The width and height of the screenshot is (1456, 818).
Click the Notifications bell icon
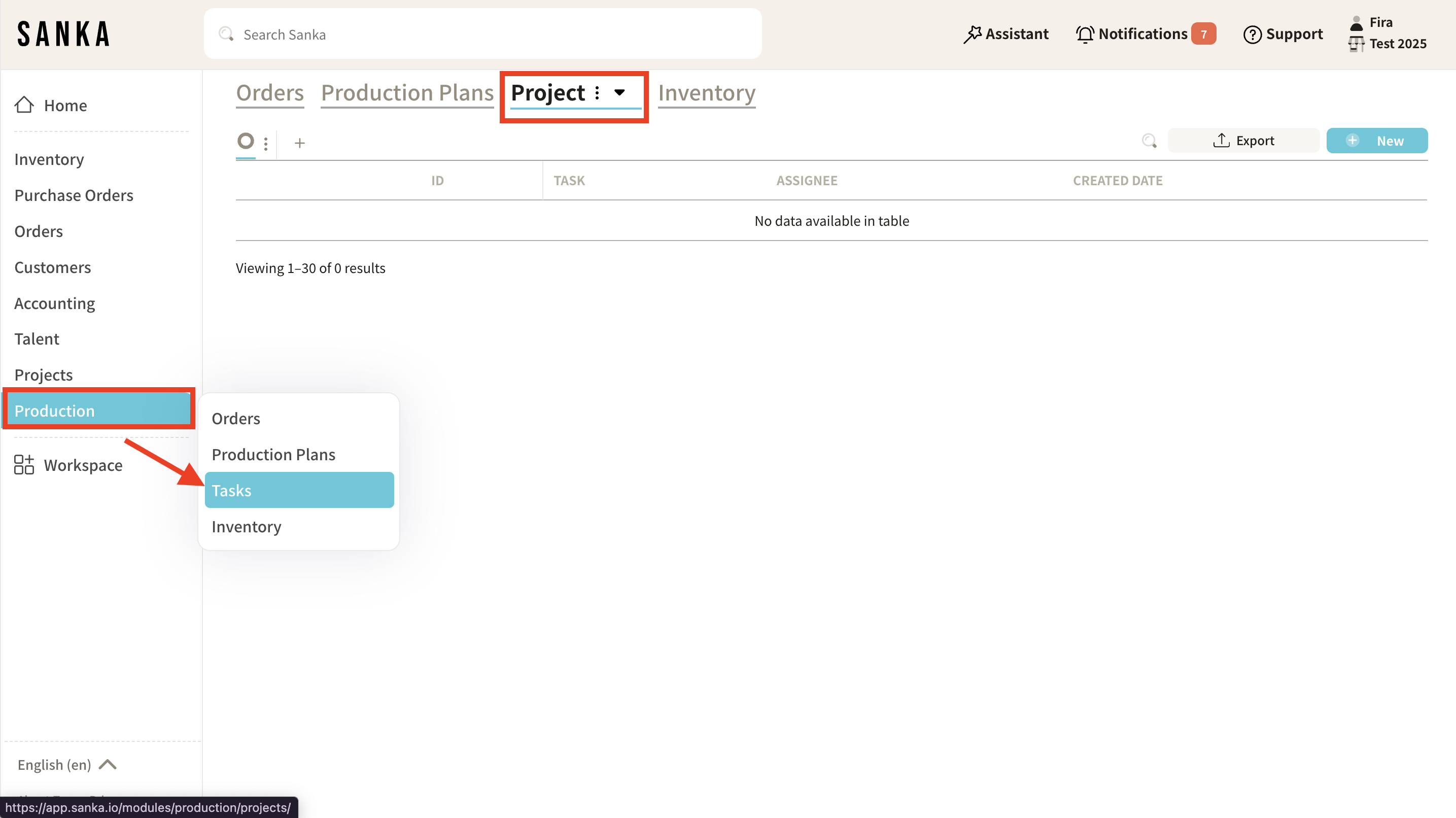pyautogui.click(x=1084, y=34)
